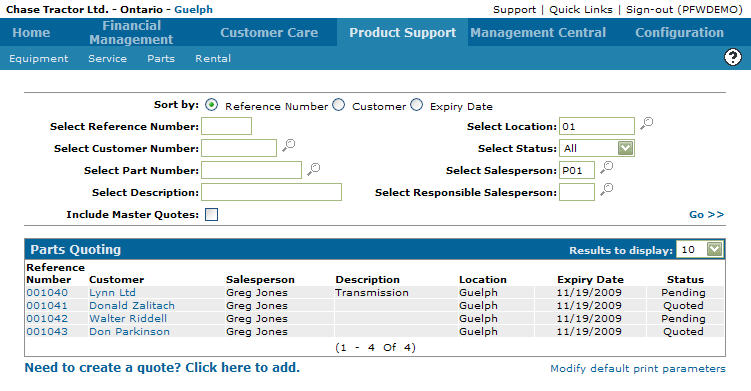Focus the Select Reference Number field
Viewport: 751px width, 391px height.
point(227,126)
